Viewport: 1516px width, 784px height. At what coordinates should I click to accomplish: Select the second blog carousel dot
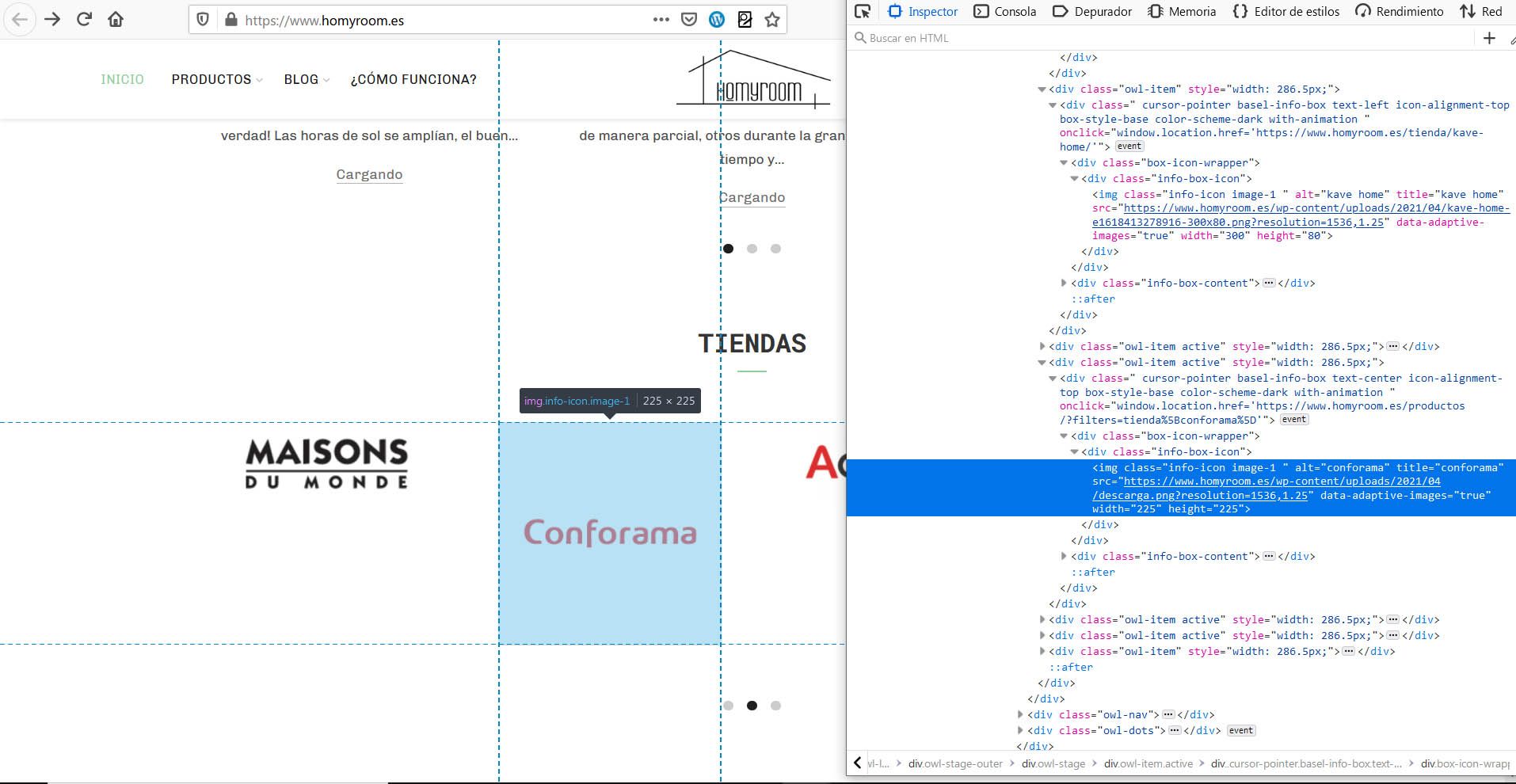pyautogui.click(x=752, y=249)
